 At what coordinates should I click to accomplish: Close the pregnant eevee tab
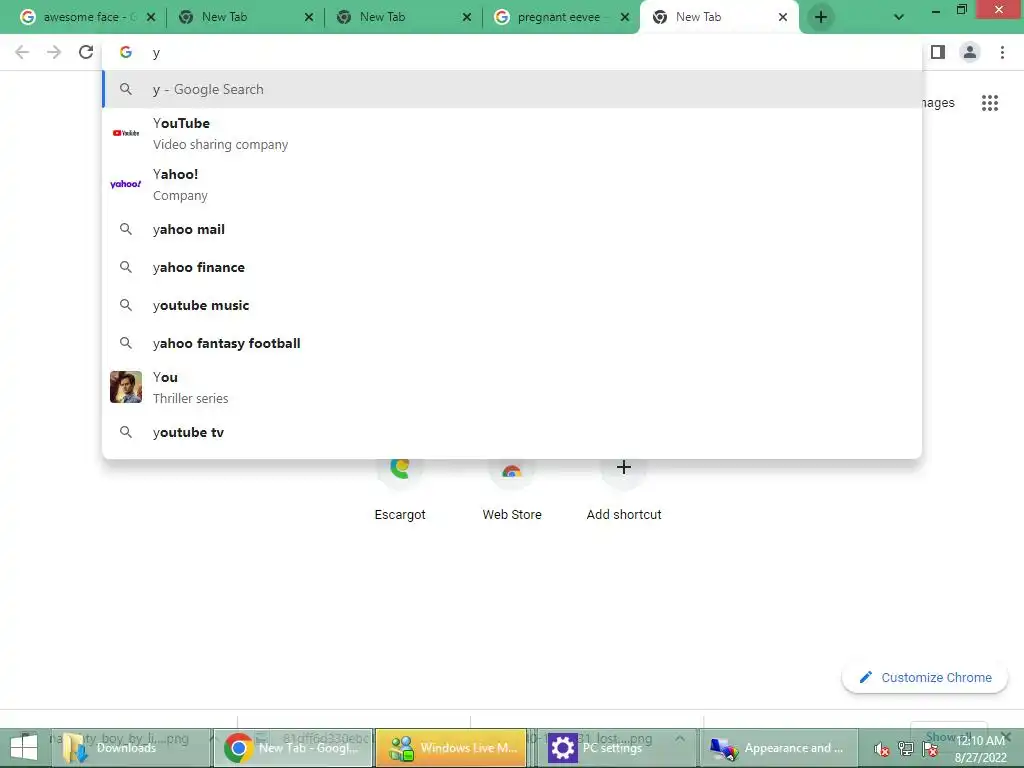(625, 17)
